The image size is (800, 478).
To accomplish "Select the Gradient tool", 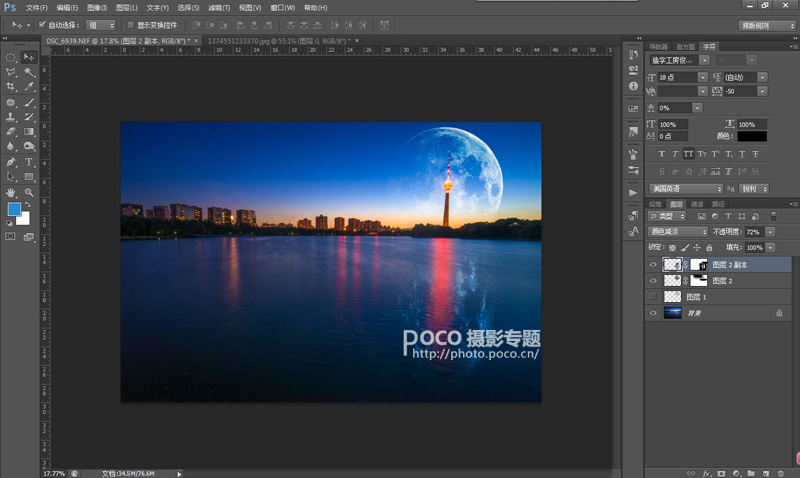I will (x=29, y=132).
